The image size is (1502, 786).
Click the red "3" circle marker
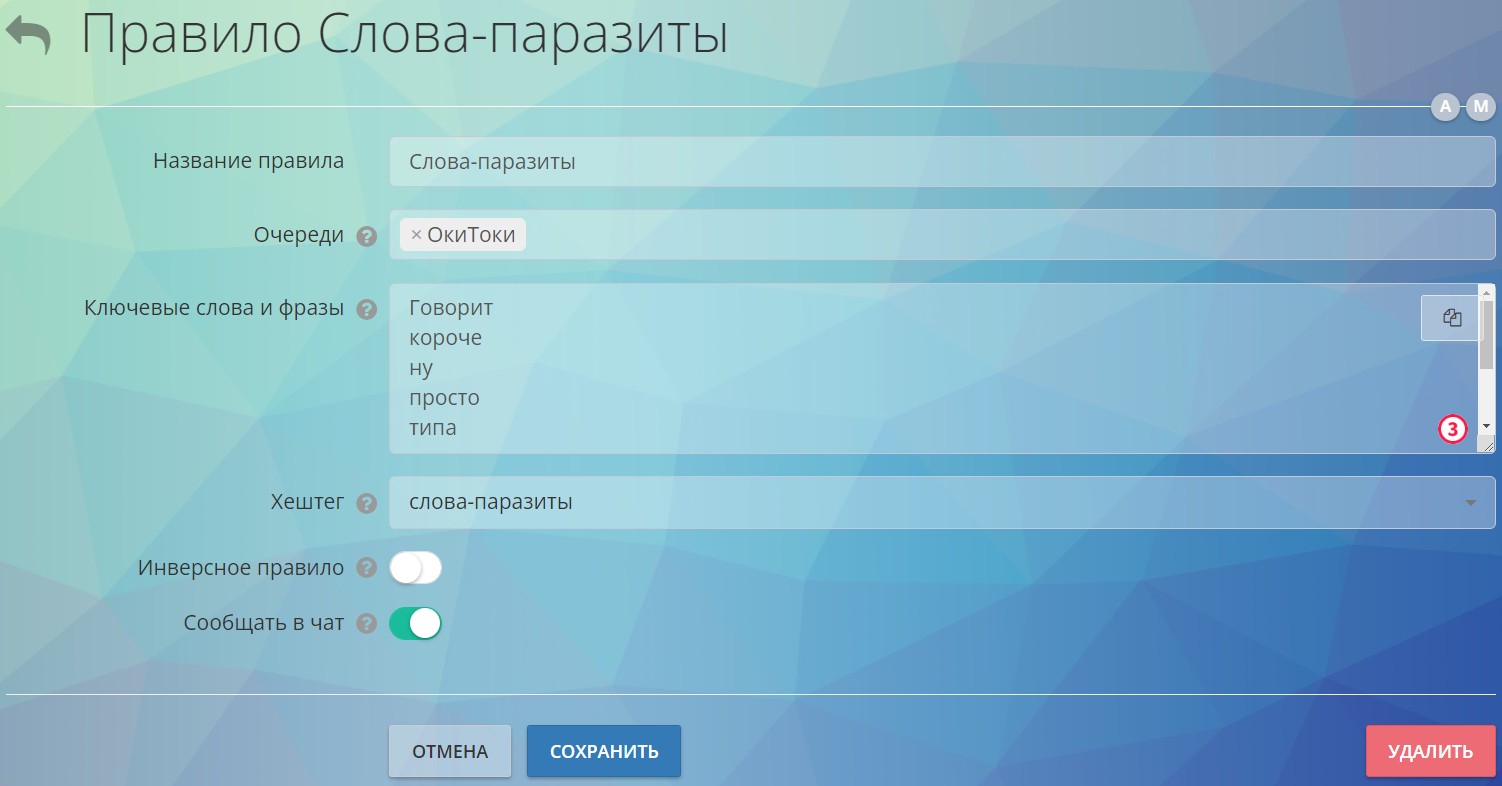(x=1452, y=429)
